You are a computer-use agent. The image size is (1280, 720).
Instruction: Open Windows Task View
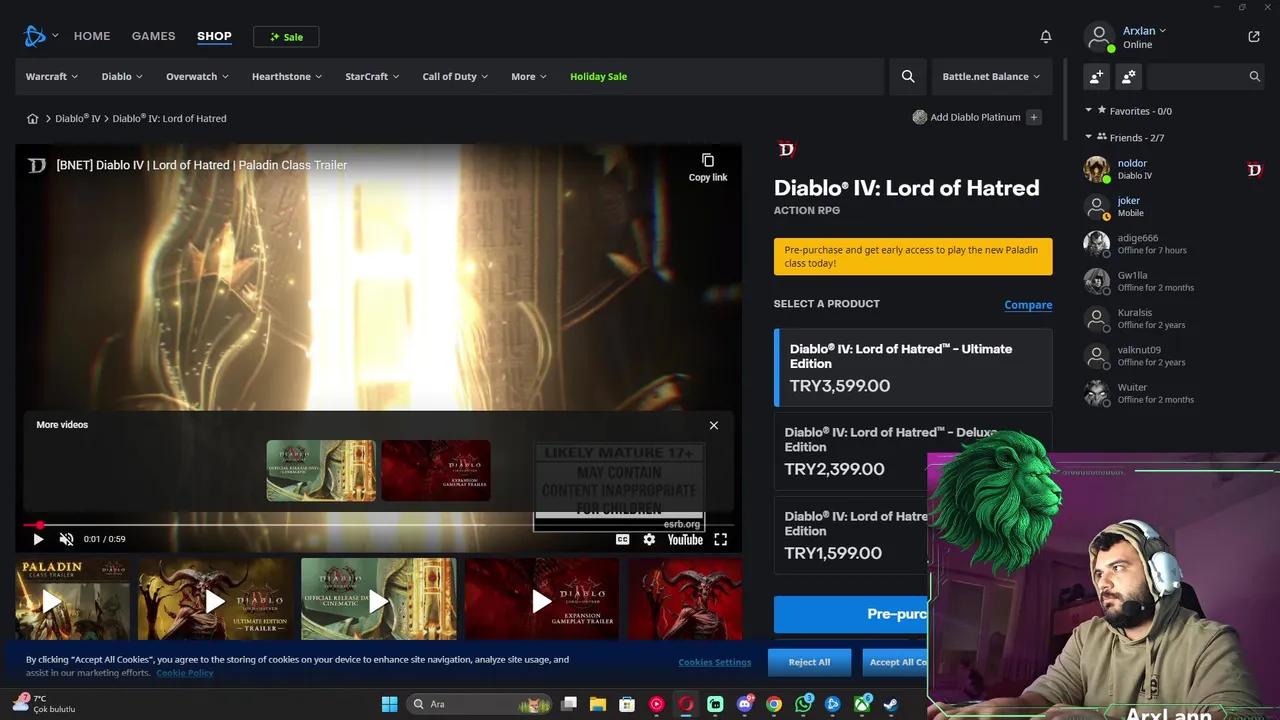569,704
